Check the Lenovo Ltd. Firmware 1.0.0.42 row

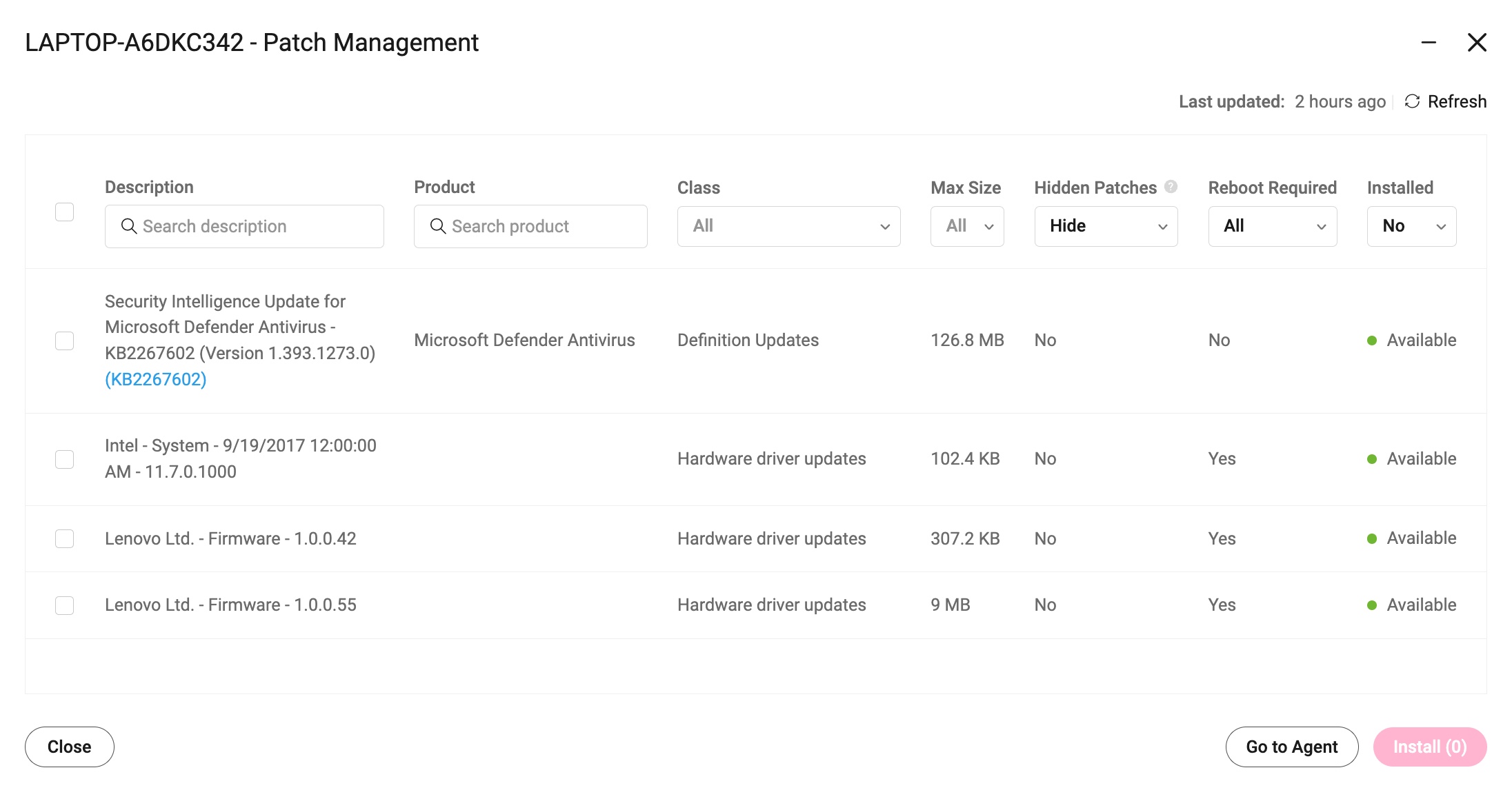pyautogui.click(x=65, y=538)
